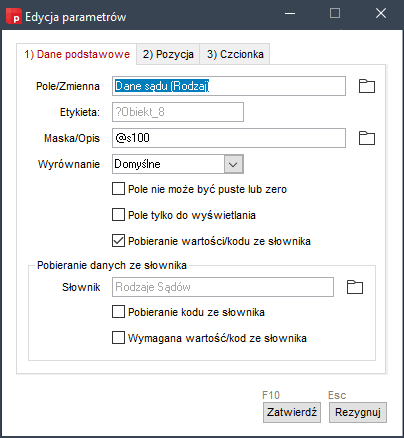Image resolution: width=404 pixels, height=438 pixels.
Task: Open folder browser beside Pole/Zmienna field
Action: click(x=367, y=86)
